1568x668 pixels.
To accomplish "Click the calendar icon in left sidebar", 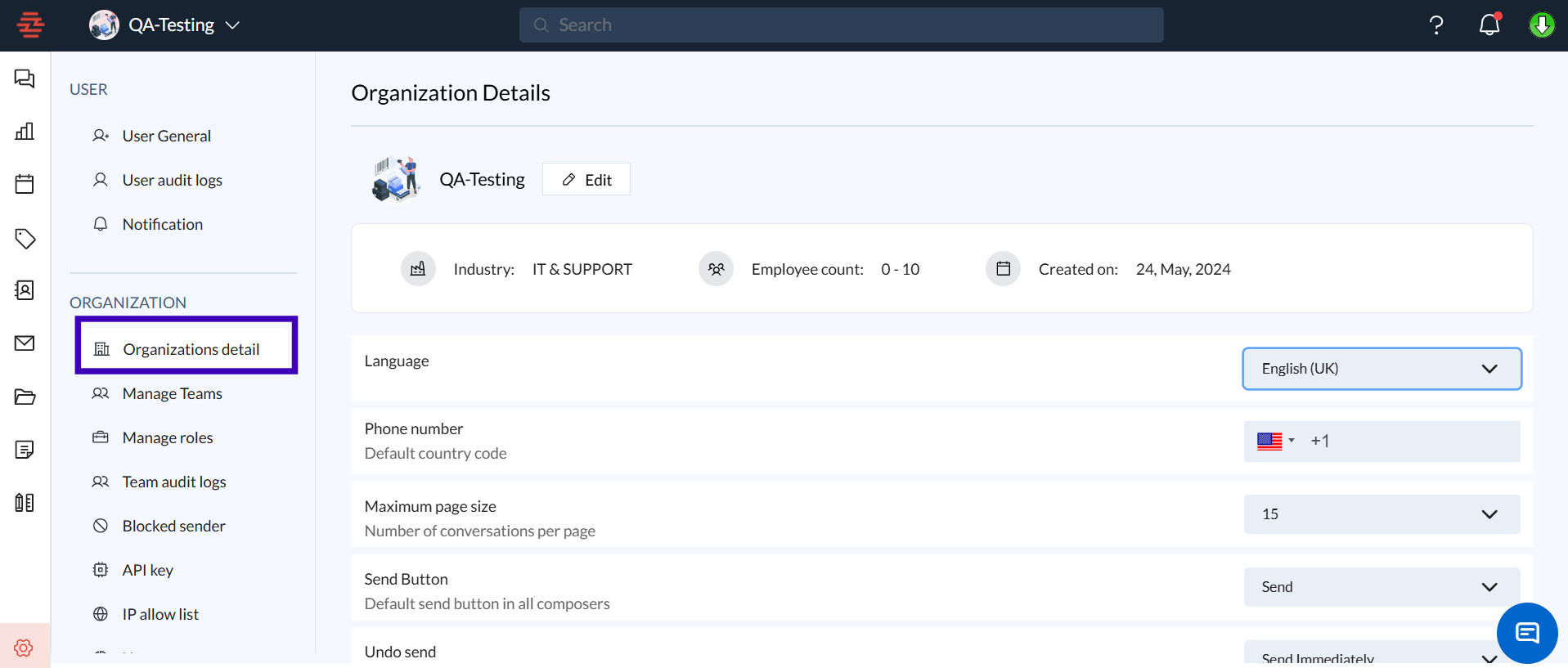I will click(25, 184).
